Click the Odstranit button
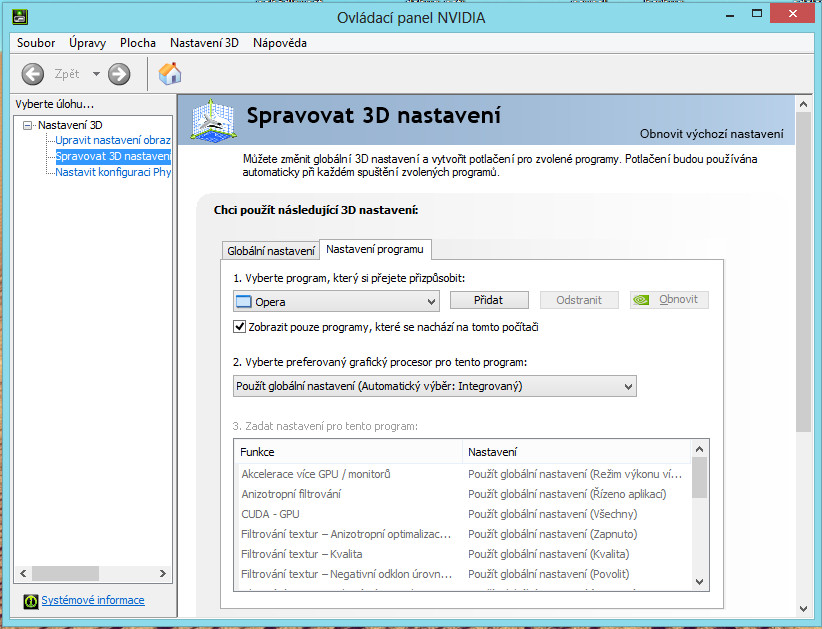 pyautogui.click(x=579, y=300)
